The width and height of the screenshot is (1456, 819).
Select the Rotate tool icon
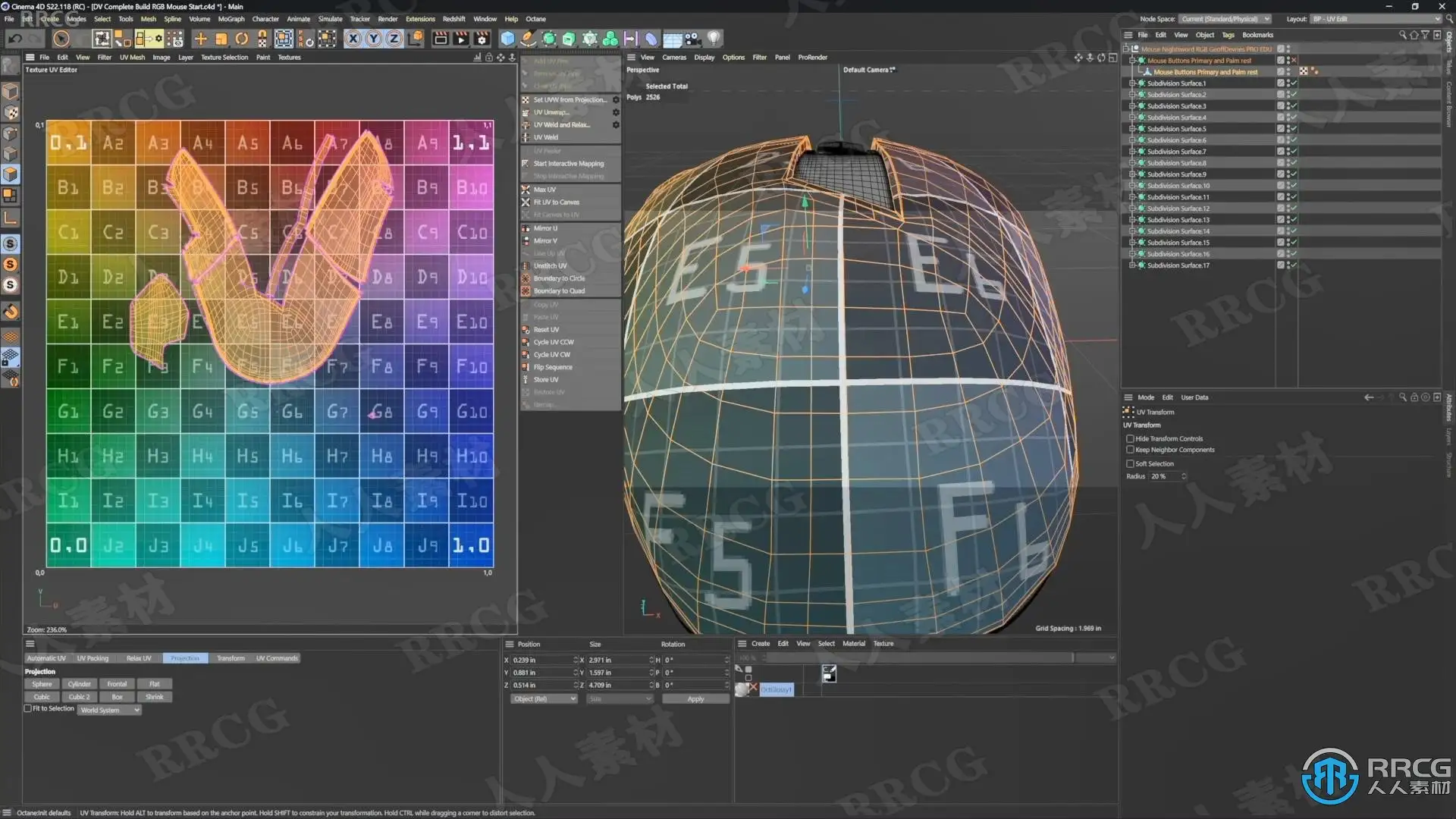(242, 39)
